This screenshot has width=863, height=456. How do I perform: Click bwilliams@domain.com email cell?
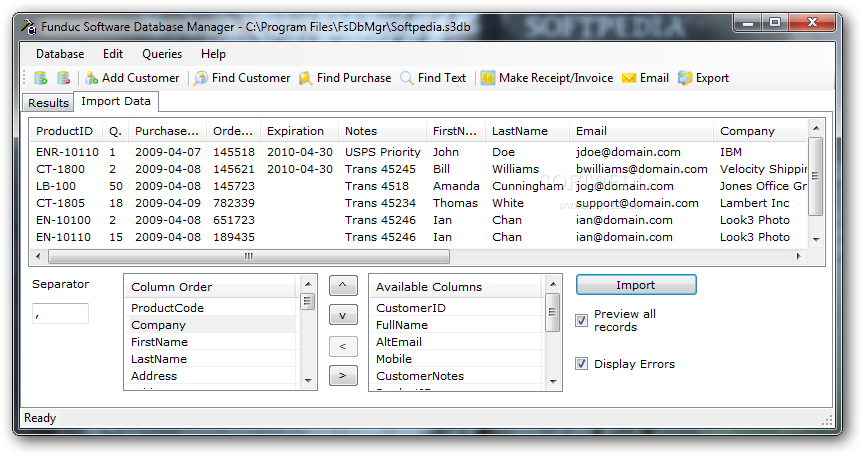pos(642,169)
